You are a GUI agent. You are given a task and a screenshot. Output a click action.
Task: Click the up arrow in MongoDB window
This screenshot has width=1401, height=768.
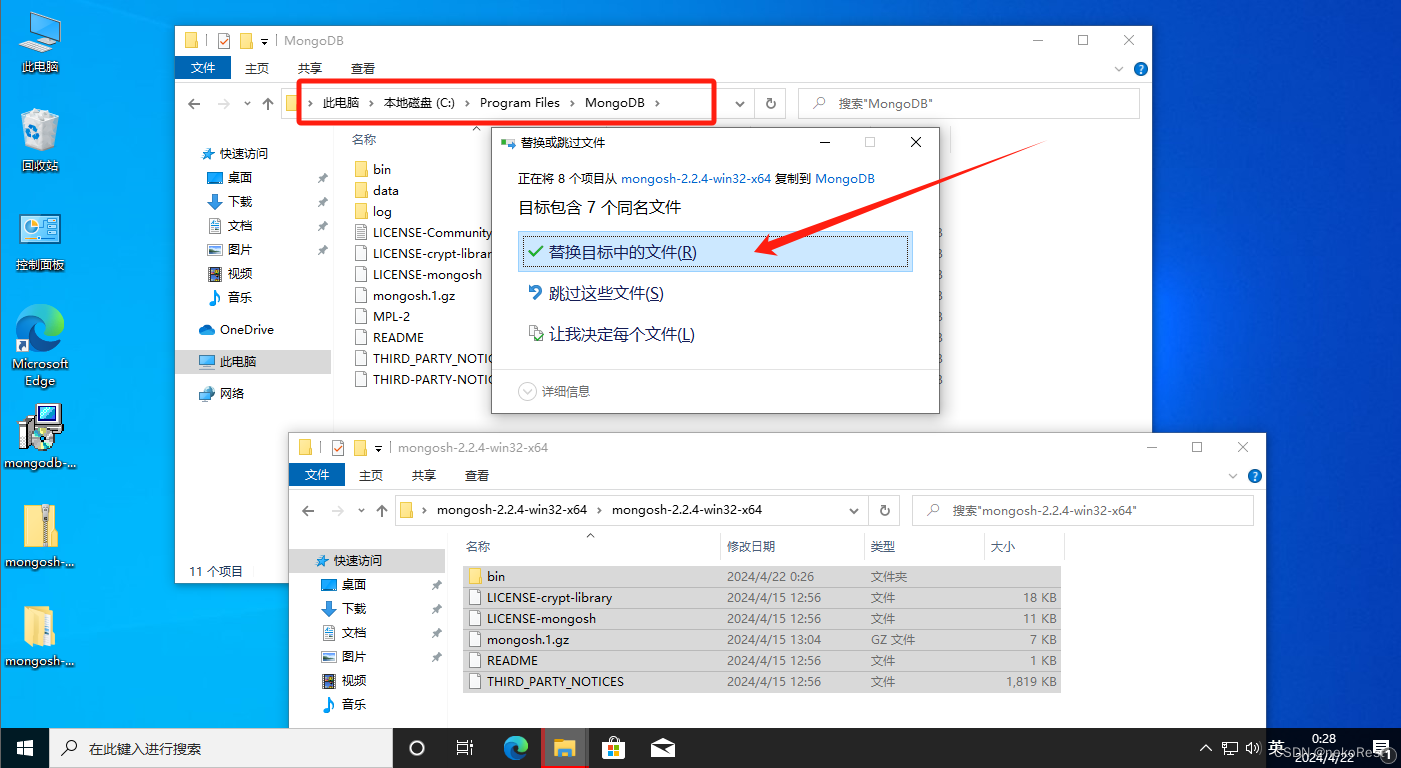tap(267, 103)
